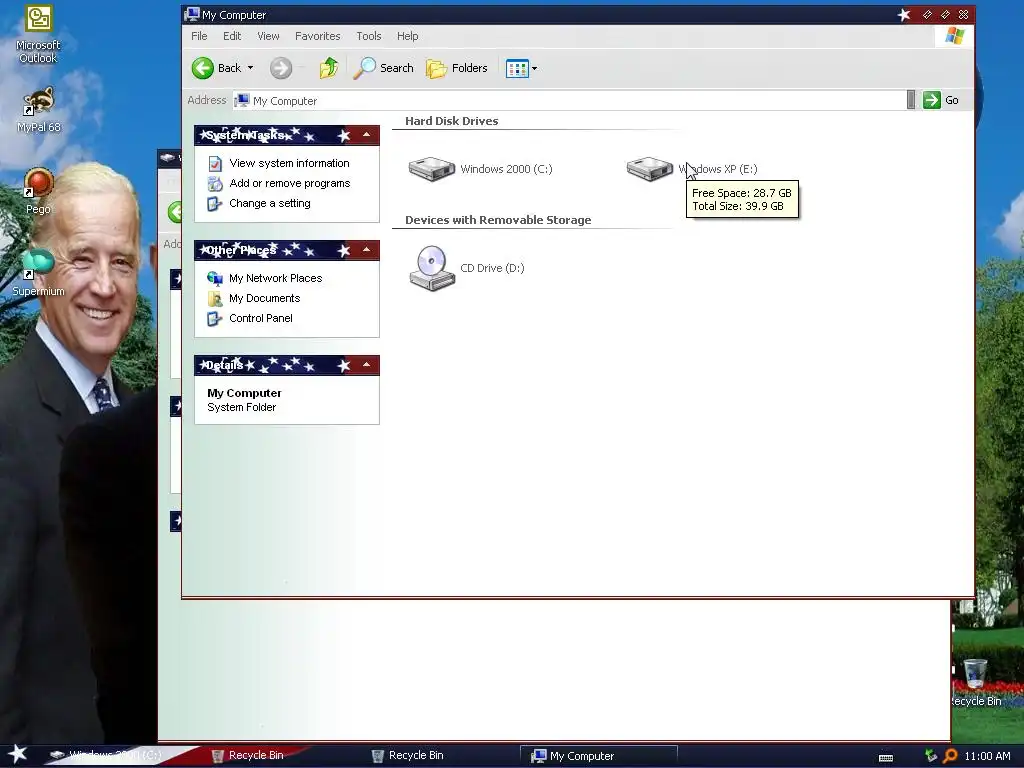Open My Network Places link
This screenshot has height=768, width=1024.
tap(276, 278)
